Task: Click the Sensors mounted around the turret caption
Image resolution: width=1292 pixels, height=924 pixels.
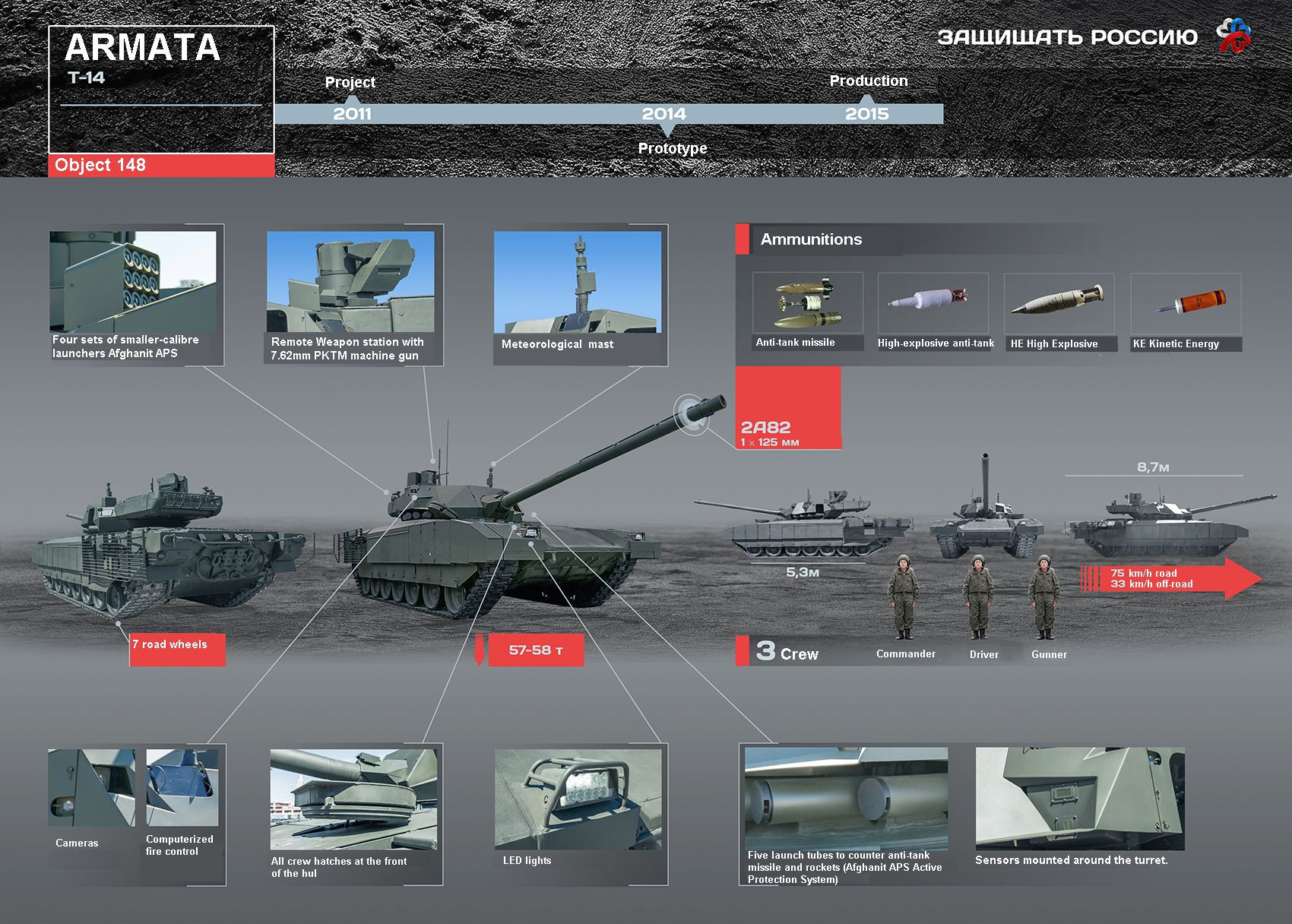Action: pos(1072,860)
